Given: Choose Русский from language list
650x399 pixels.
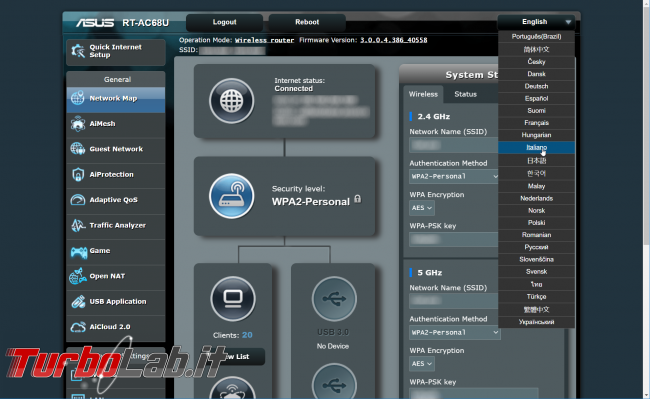Looking at the screenshot, I should pos(536,247).
